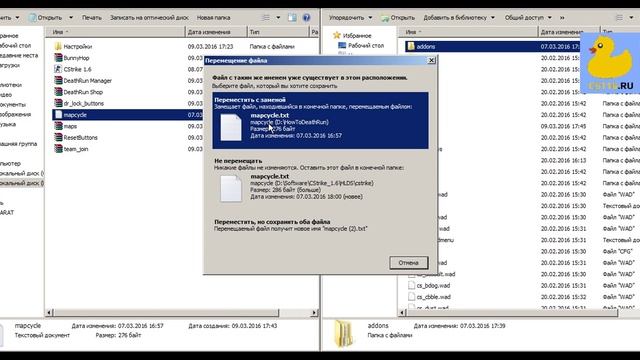
Task: Sort right window by Дата изменения column
Action: [x=569, y=32]
